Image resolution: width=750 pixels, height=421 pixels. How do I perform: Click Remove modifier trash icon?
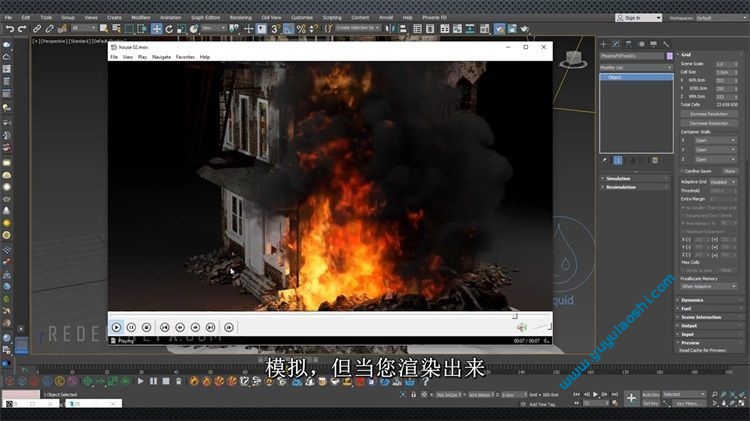pyautogui.click(x=655, y=160)
